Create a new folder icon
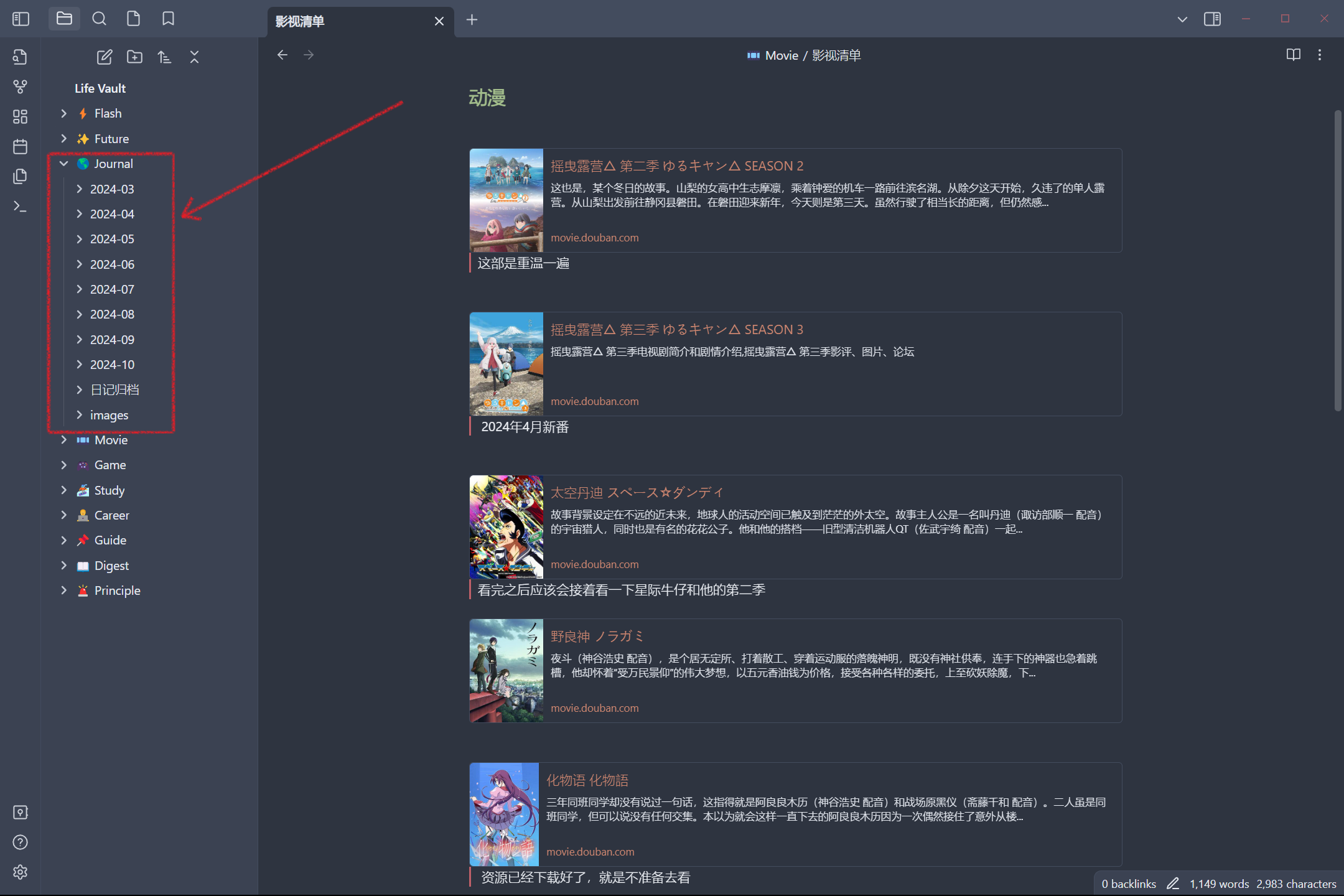This screenshot has height=896, width=1344. tap(134, 57)
